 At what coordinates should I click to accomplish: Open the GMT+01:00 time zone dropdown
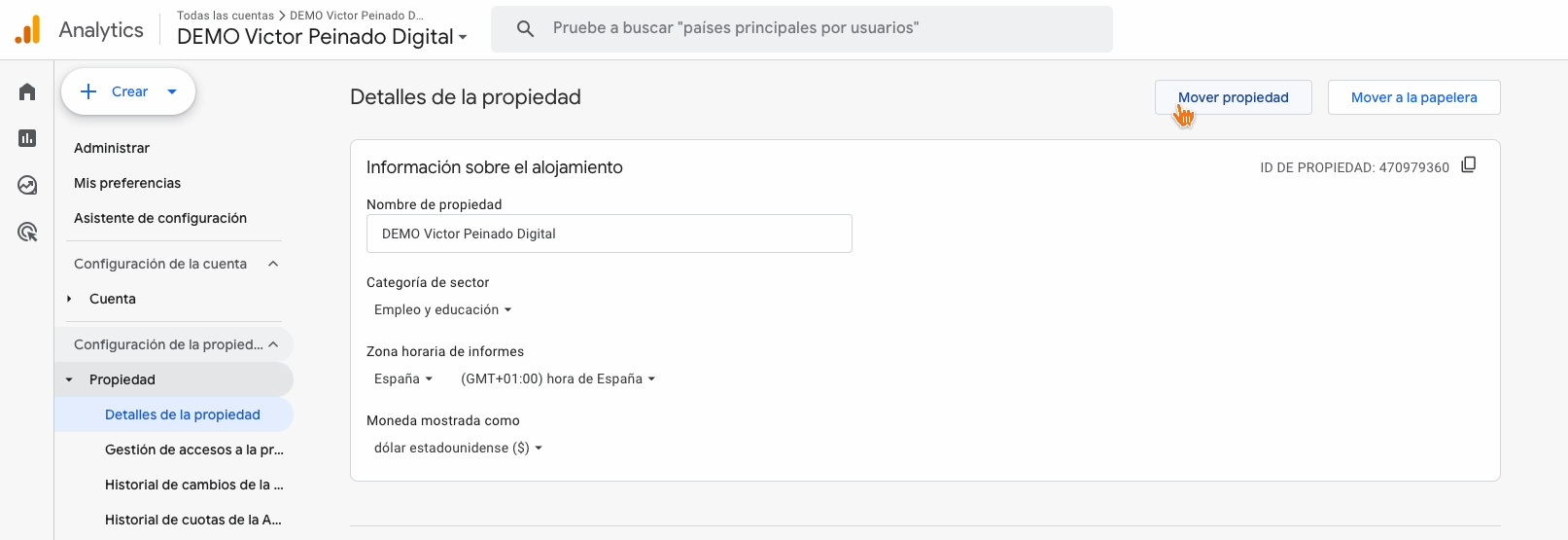(x=557, y=378)
